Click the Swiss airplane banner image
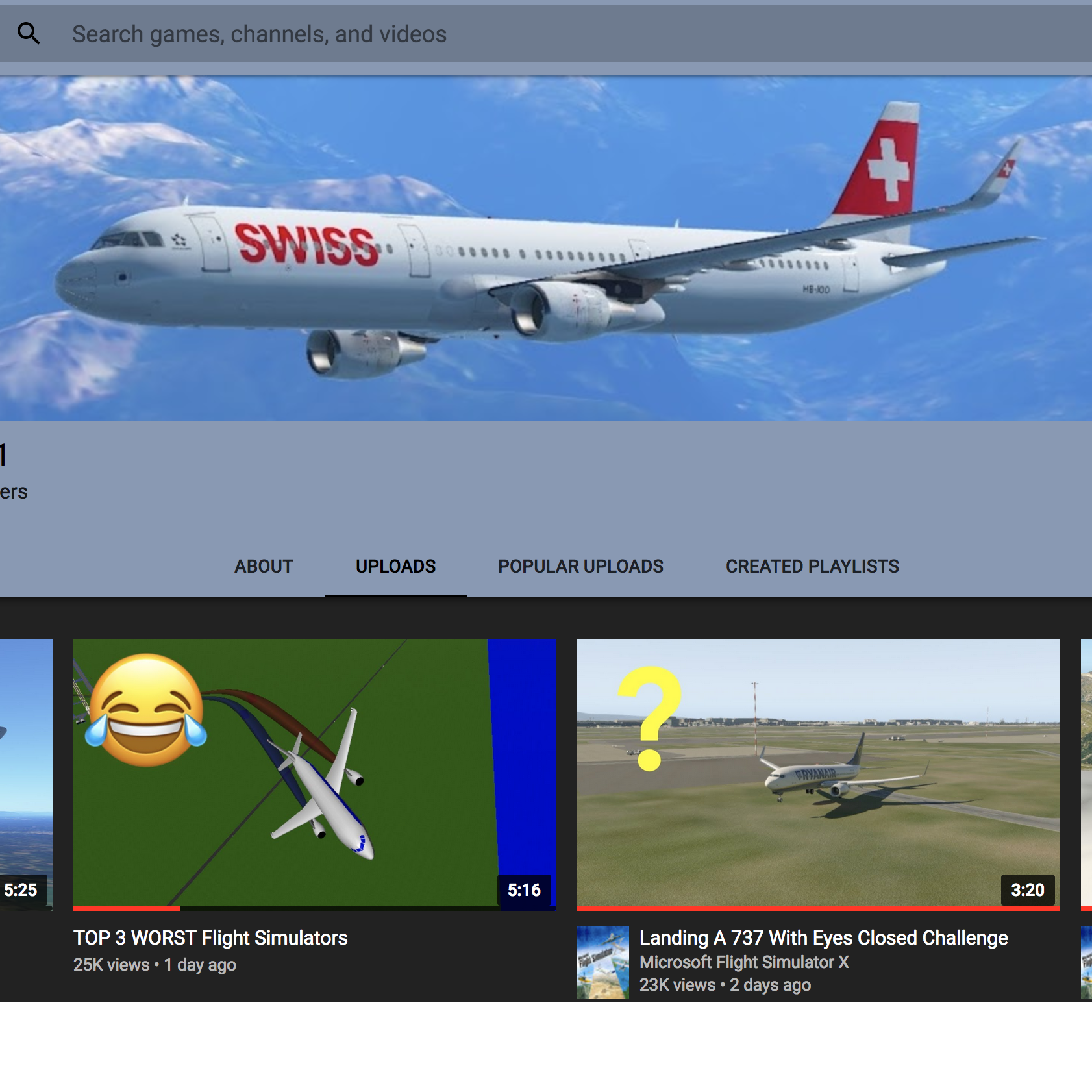This screenshot has height=1092, width=1092. pos(545,247)
